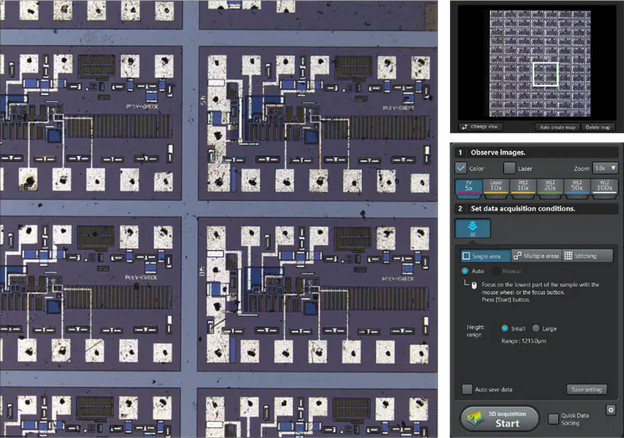Enable the Laser checkbox
Viewport: 624px width, 438px height.
tap(510, 168)
